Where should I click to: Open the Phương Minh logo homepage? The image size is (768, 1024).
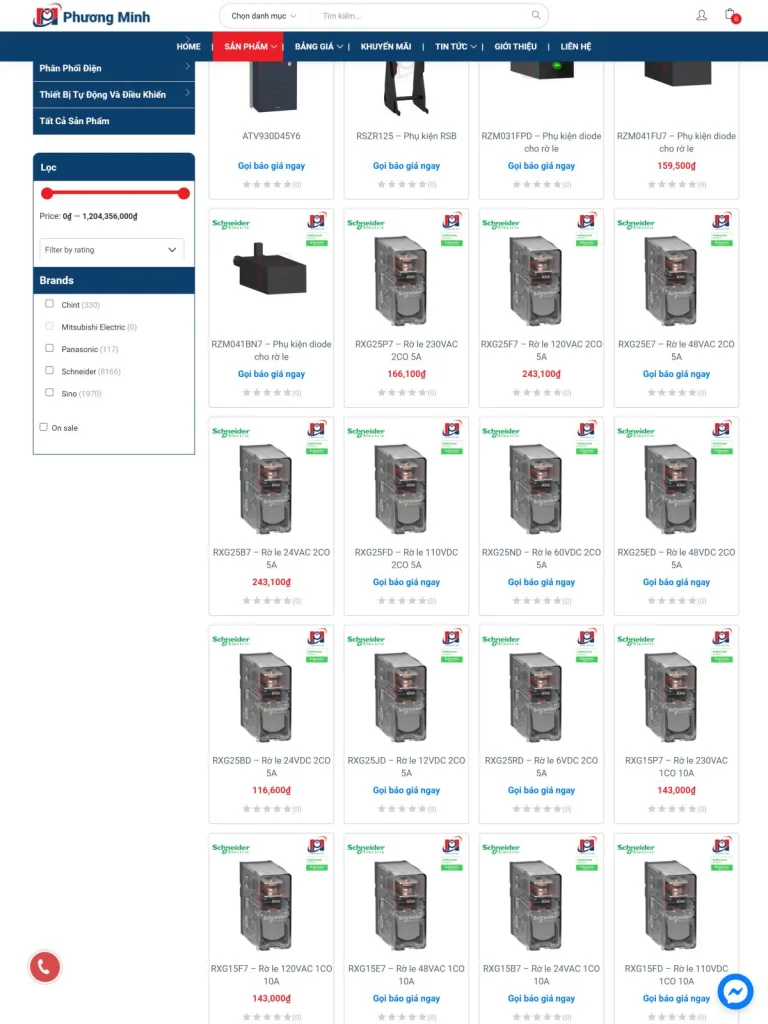[x=91, y=16]
